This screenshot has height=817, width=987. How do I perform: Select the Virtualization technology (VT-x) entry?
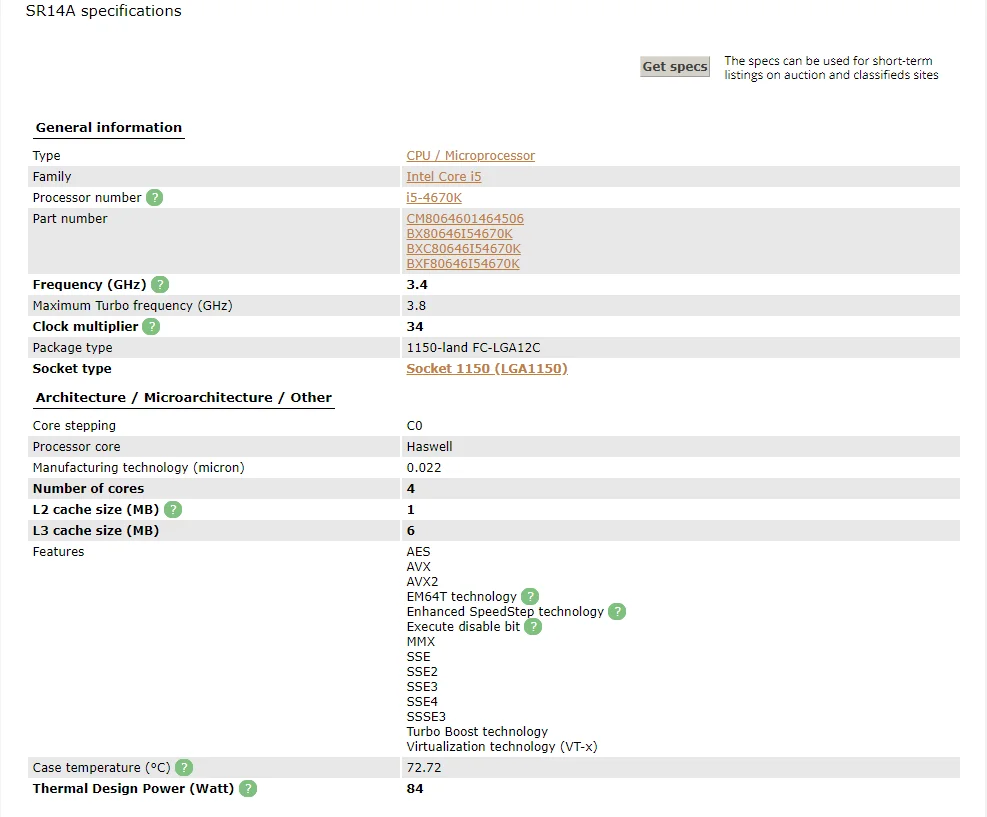point(502,747)
